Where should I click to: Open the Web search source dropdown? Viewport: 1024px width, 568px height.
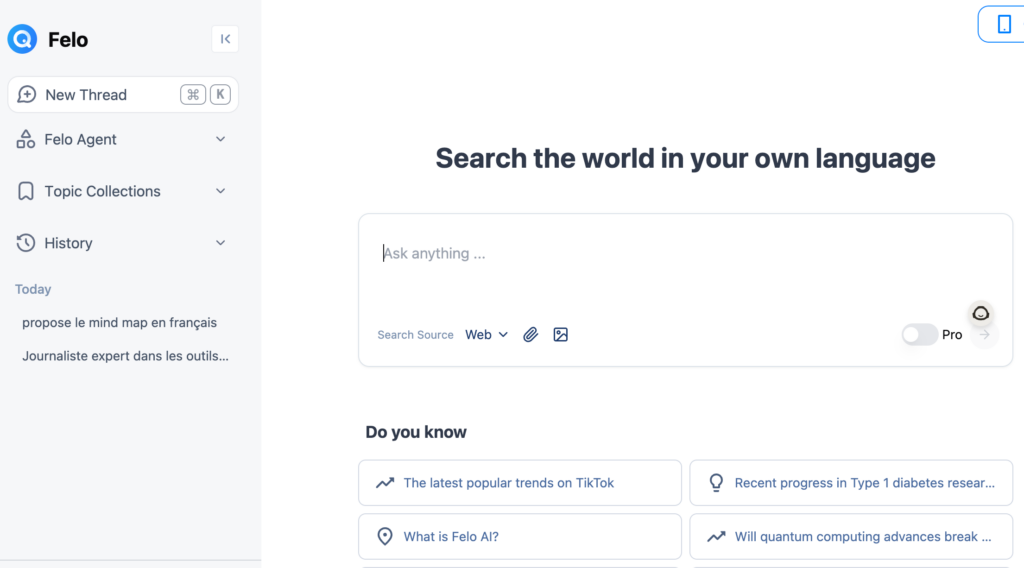pos(487,335)
